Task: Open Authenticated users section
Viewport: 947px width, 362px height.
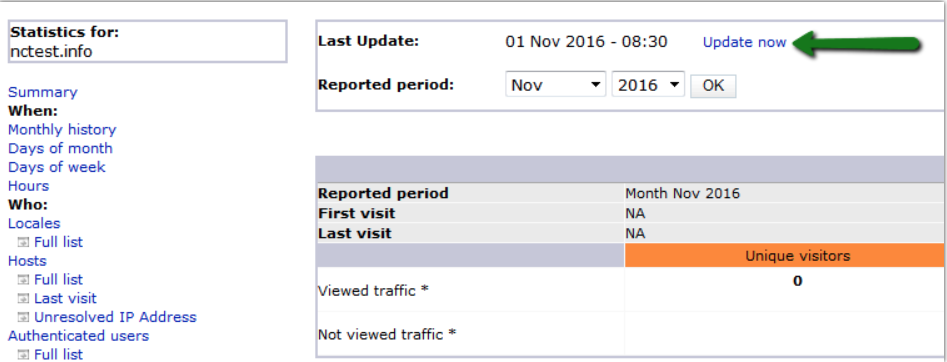Action: 79,335
